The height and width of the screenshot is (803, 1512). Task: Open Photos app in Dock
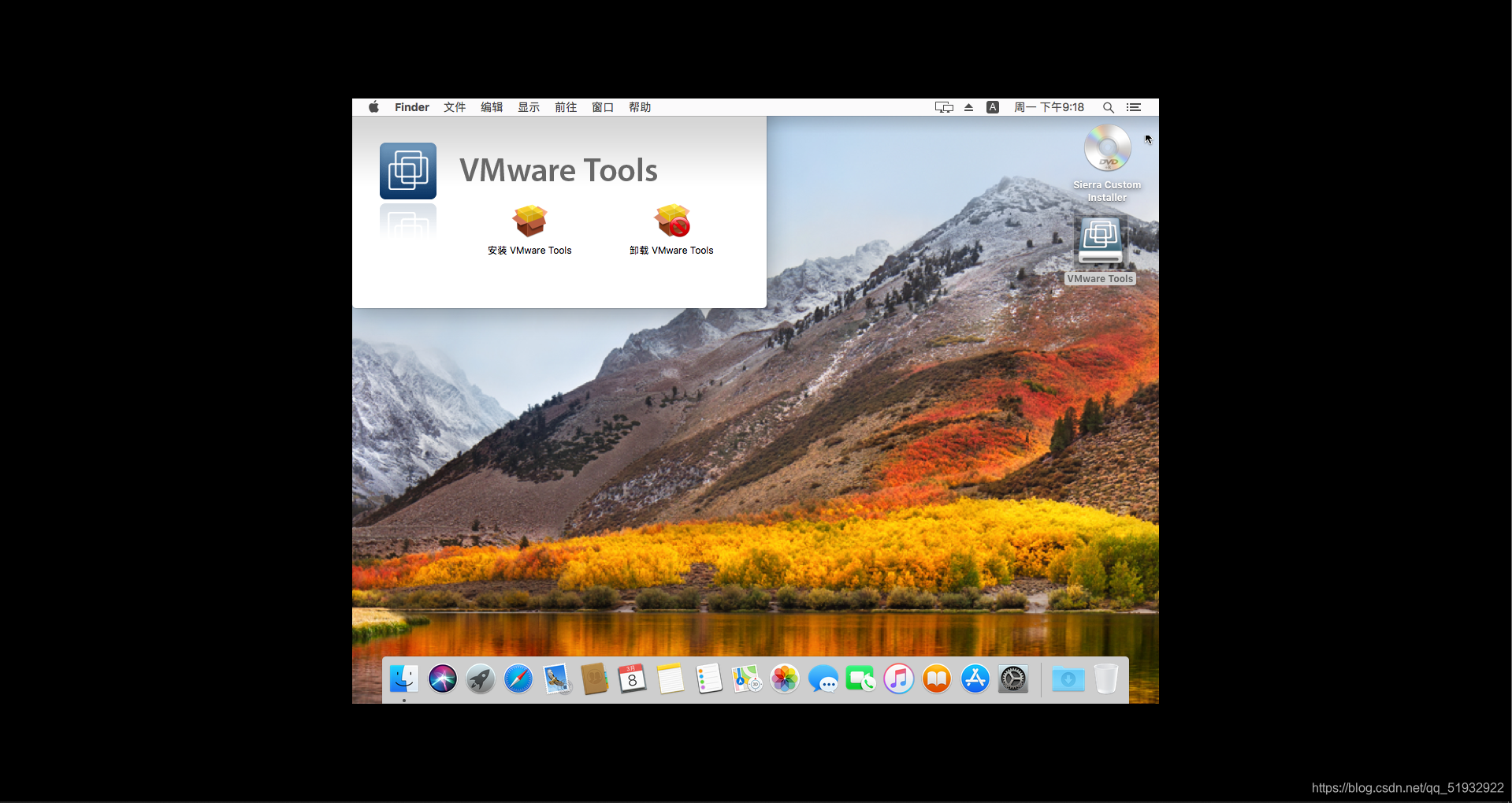[785, 678]
